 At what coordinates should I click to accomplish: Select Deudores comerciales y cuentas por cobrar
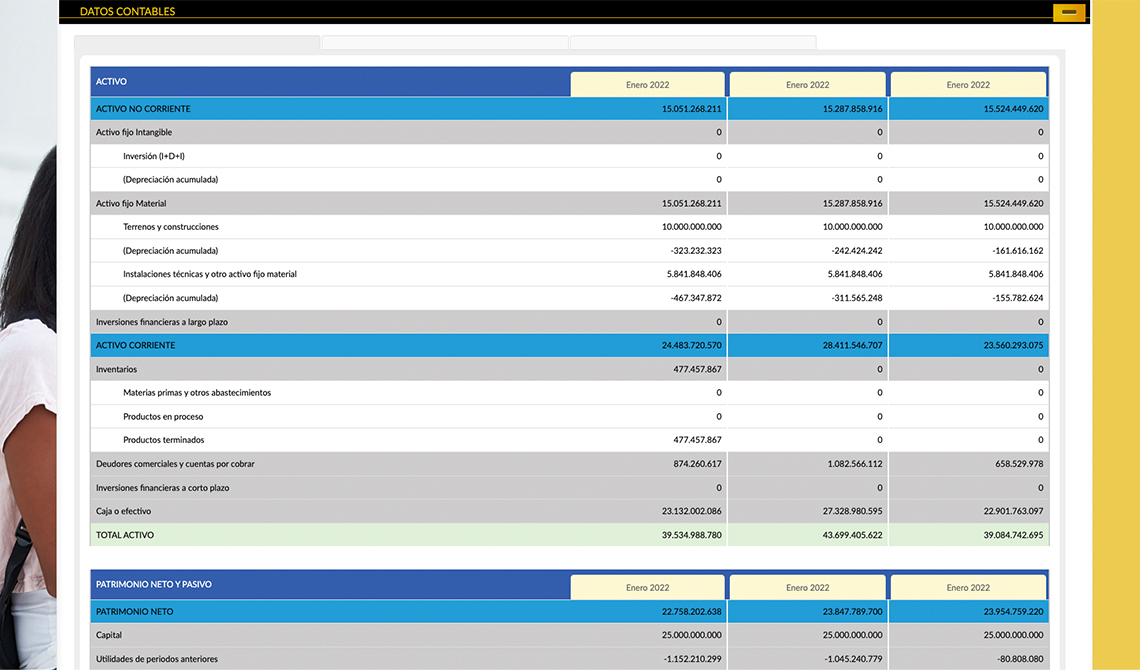tap(174, 464)
